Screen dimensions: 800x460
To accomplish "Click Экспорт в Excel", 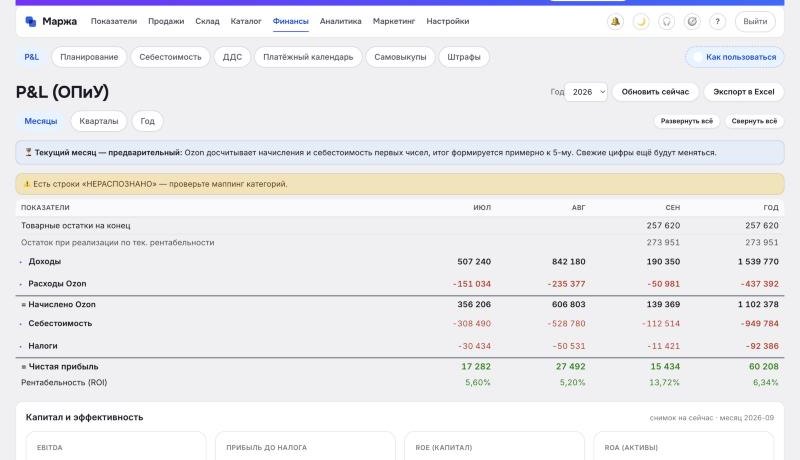I will point(743,92).
